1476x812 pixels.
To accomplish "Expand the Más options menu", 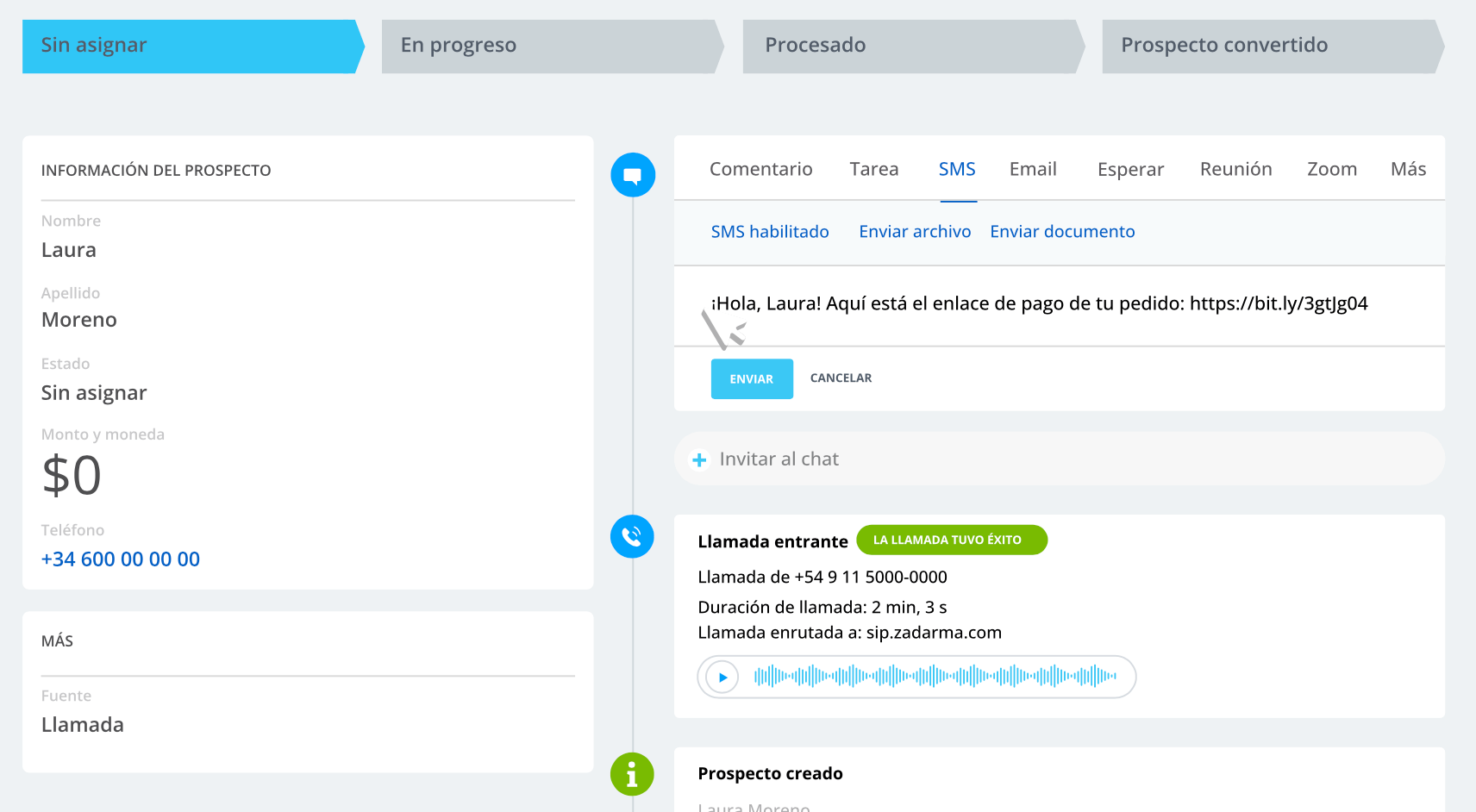I will tap(1407, 169).
